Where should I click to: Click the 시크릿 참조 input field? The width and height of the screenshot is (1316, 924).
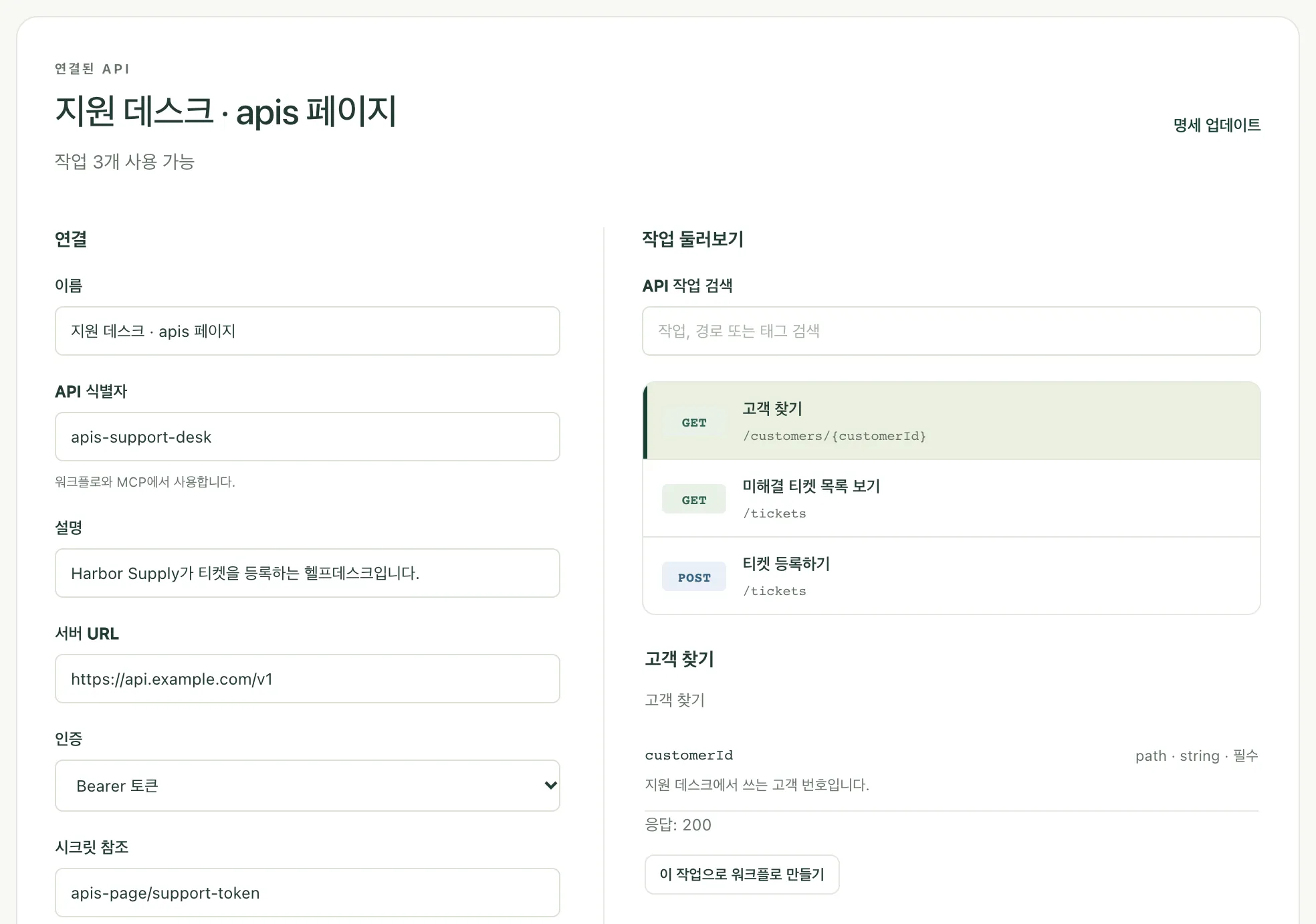tap(308, 893)
